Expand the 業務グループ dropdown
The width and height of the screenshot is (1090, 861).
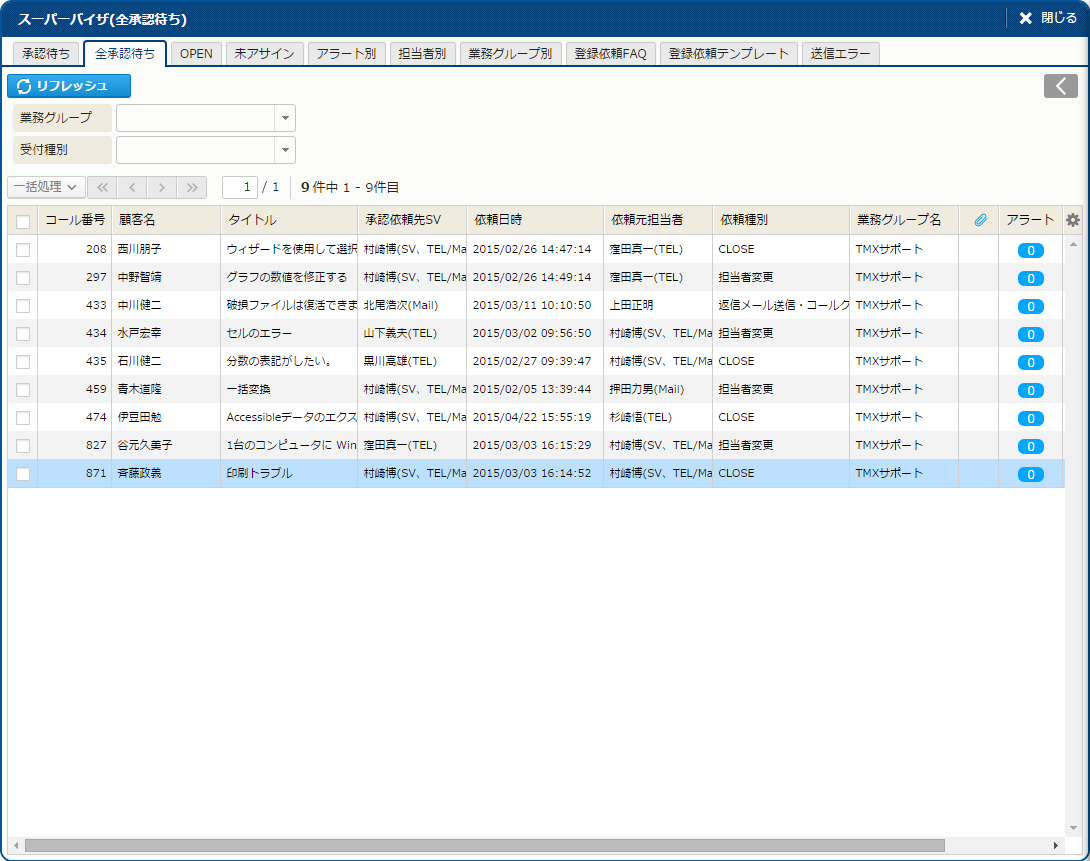pyautogui.click(x=285, y=118)
